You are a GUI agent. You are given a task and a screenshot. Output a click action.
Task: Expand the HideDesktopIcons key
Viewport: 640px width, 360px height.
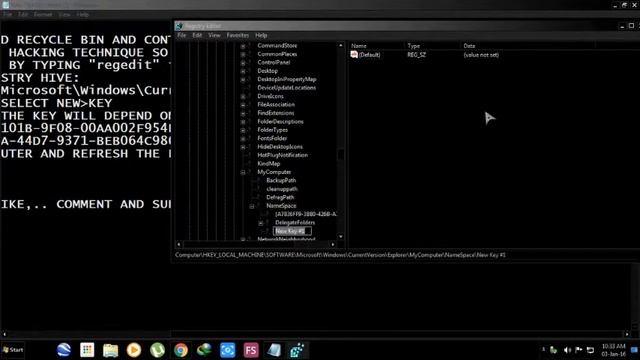(243, 147)
